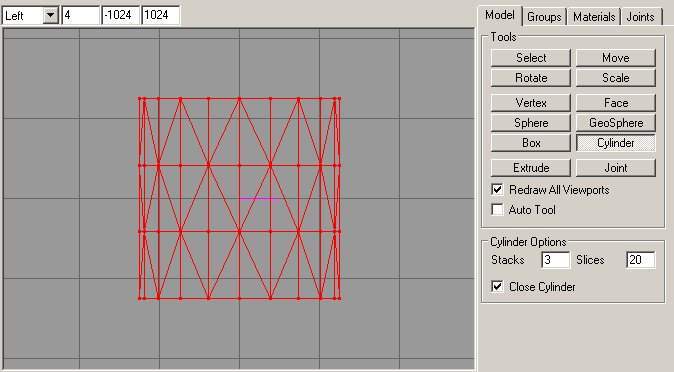Click the Slices value field
674x372 pixels.
coord(640,260)
